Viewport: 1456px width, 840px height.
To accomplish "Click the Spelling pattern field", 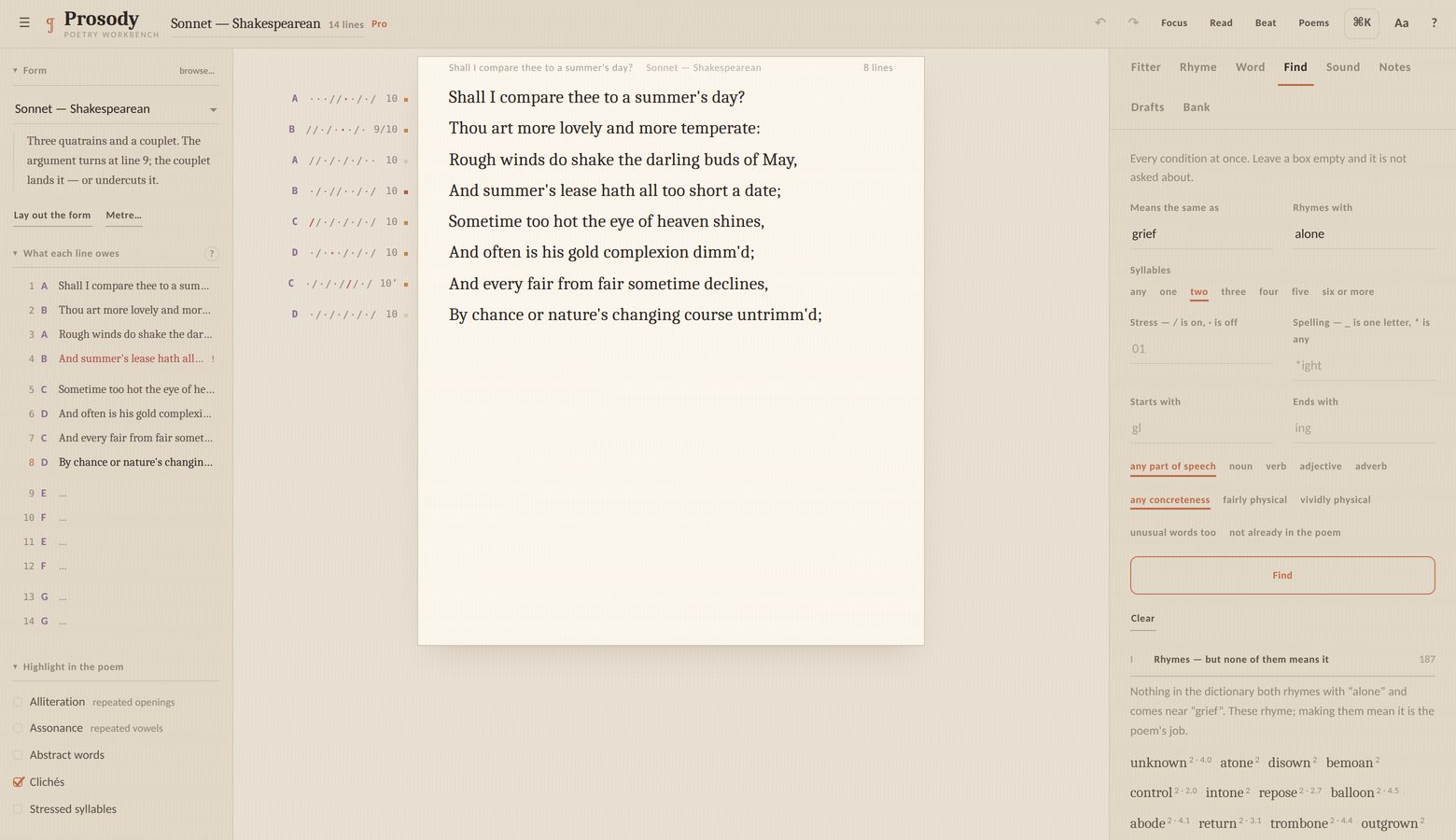I will coord(1364,366).
